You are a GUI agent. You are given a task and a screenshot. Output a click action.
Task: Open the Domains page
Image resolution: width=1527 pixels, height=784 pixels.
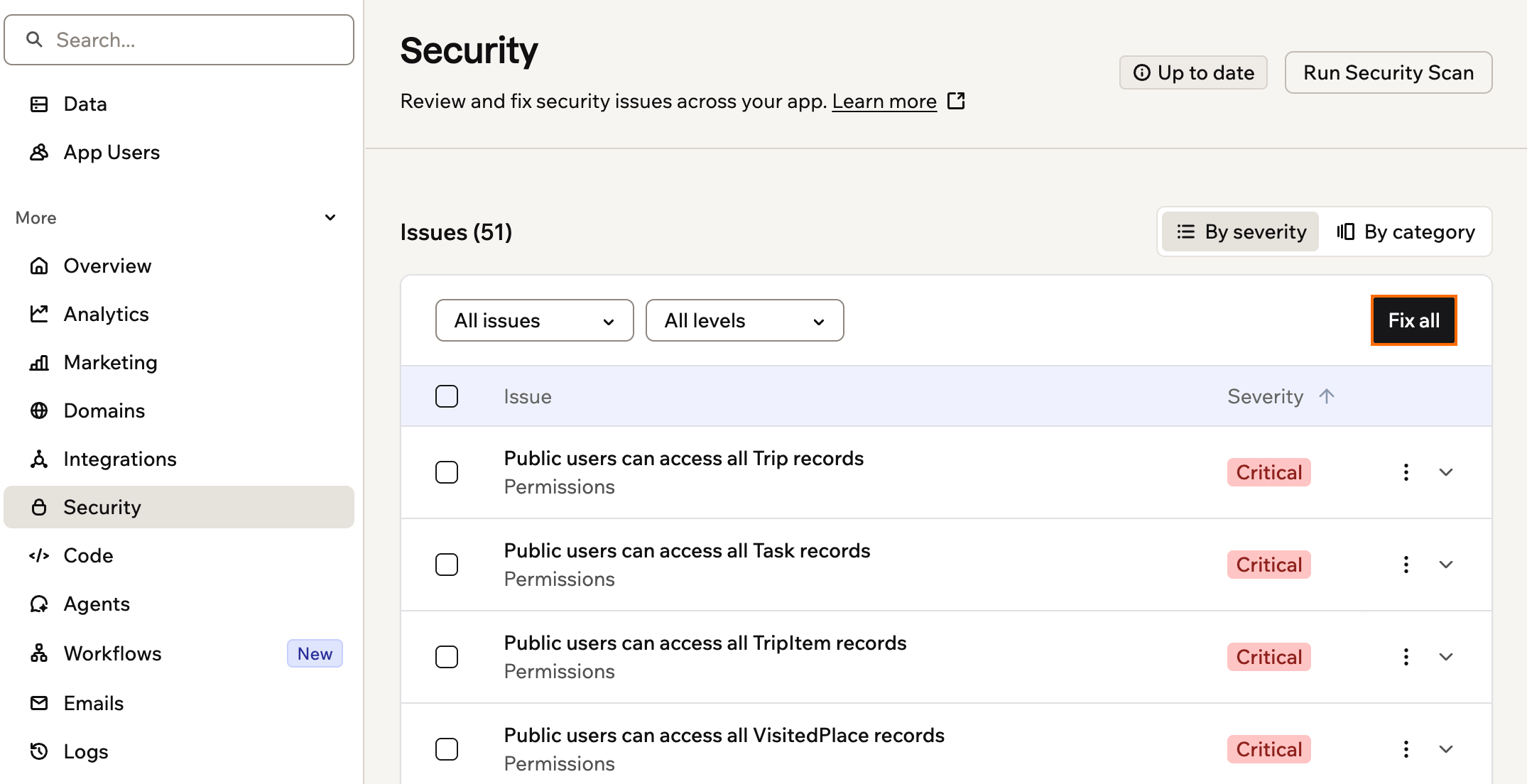178,410
